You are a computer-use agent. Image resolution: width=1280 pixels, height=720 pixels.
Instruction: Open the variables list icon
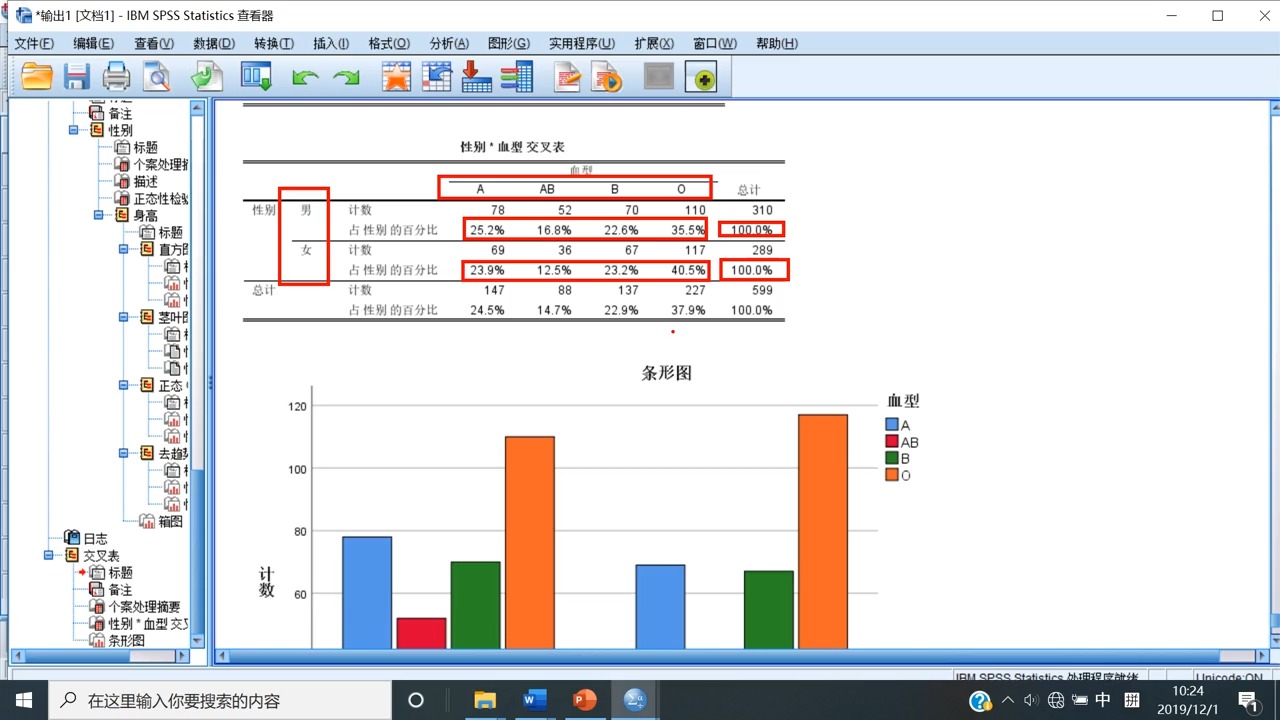516,77
